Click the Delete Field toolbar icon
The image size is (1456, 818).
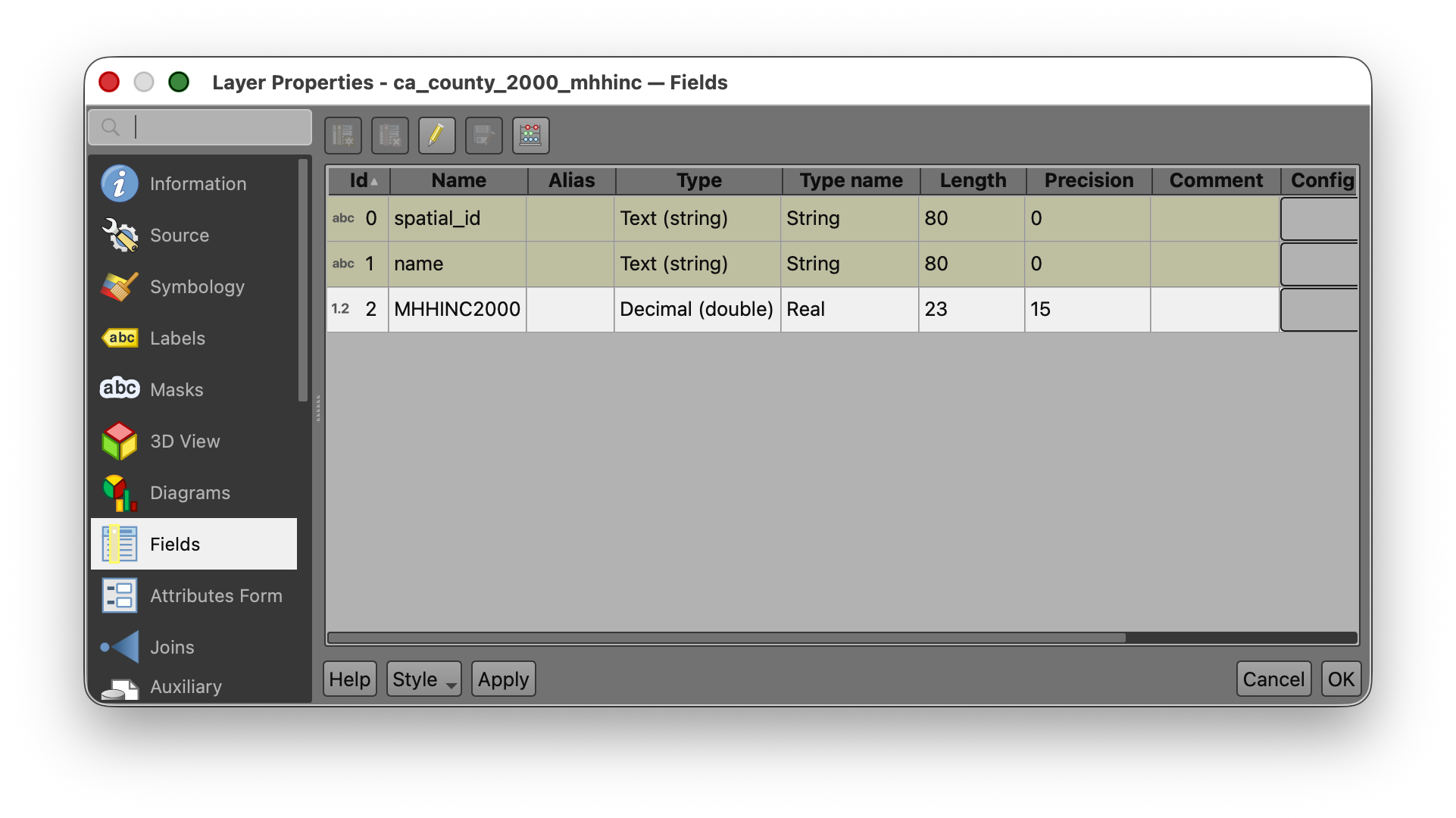390,136
